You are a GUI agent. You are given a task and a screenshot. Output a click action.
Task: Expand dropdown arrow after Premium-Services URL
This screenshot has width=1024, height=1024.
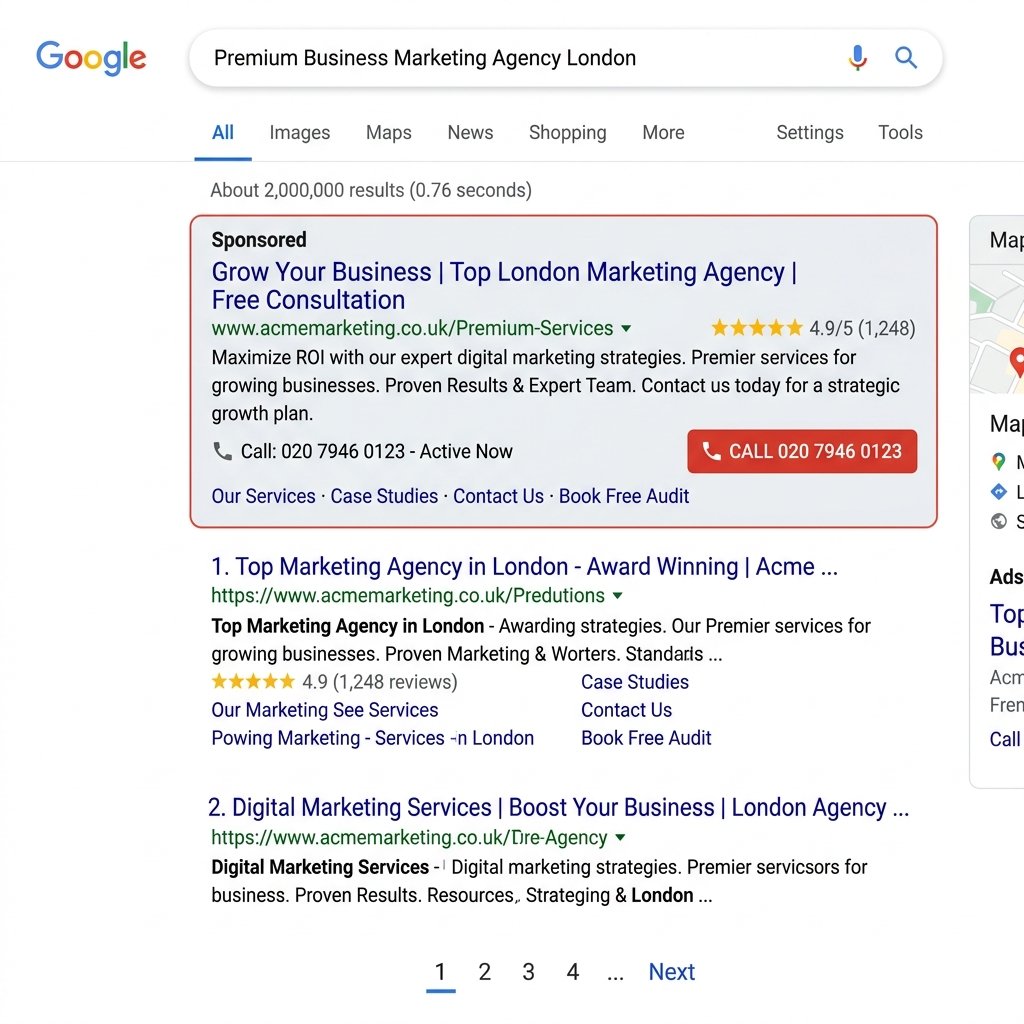coord(626,328)
